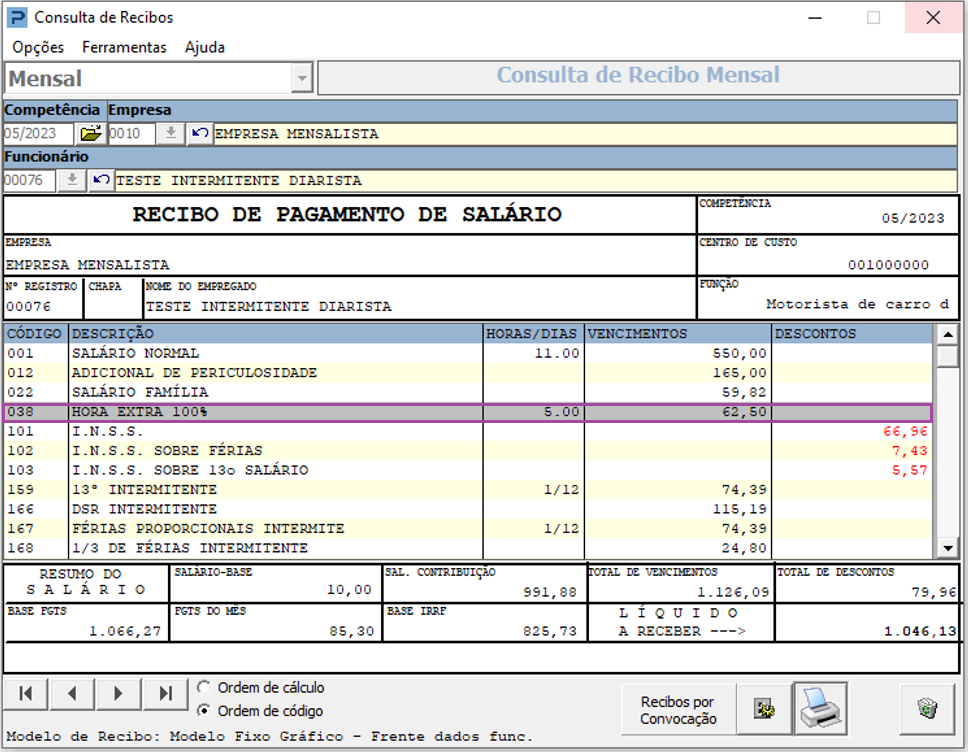Viewport: 968px width, 752px height.
Task: Select the I.N.S.S. SOBRE FÉRIAS row
Action: (x=468, y=451)
